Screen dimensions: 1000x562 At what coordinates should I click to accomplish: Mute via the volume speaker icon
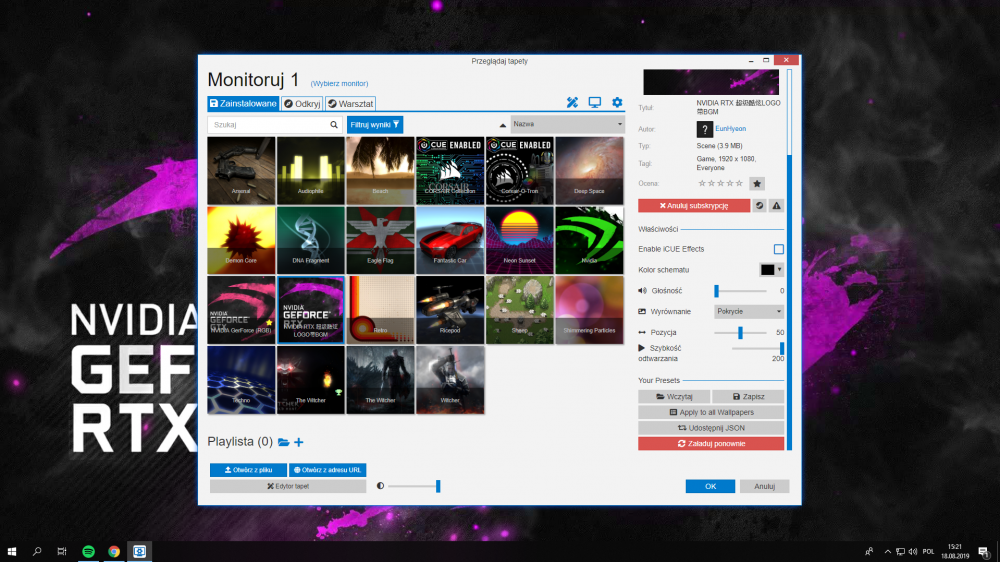(642, 291)
